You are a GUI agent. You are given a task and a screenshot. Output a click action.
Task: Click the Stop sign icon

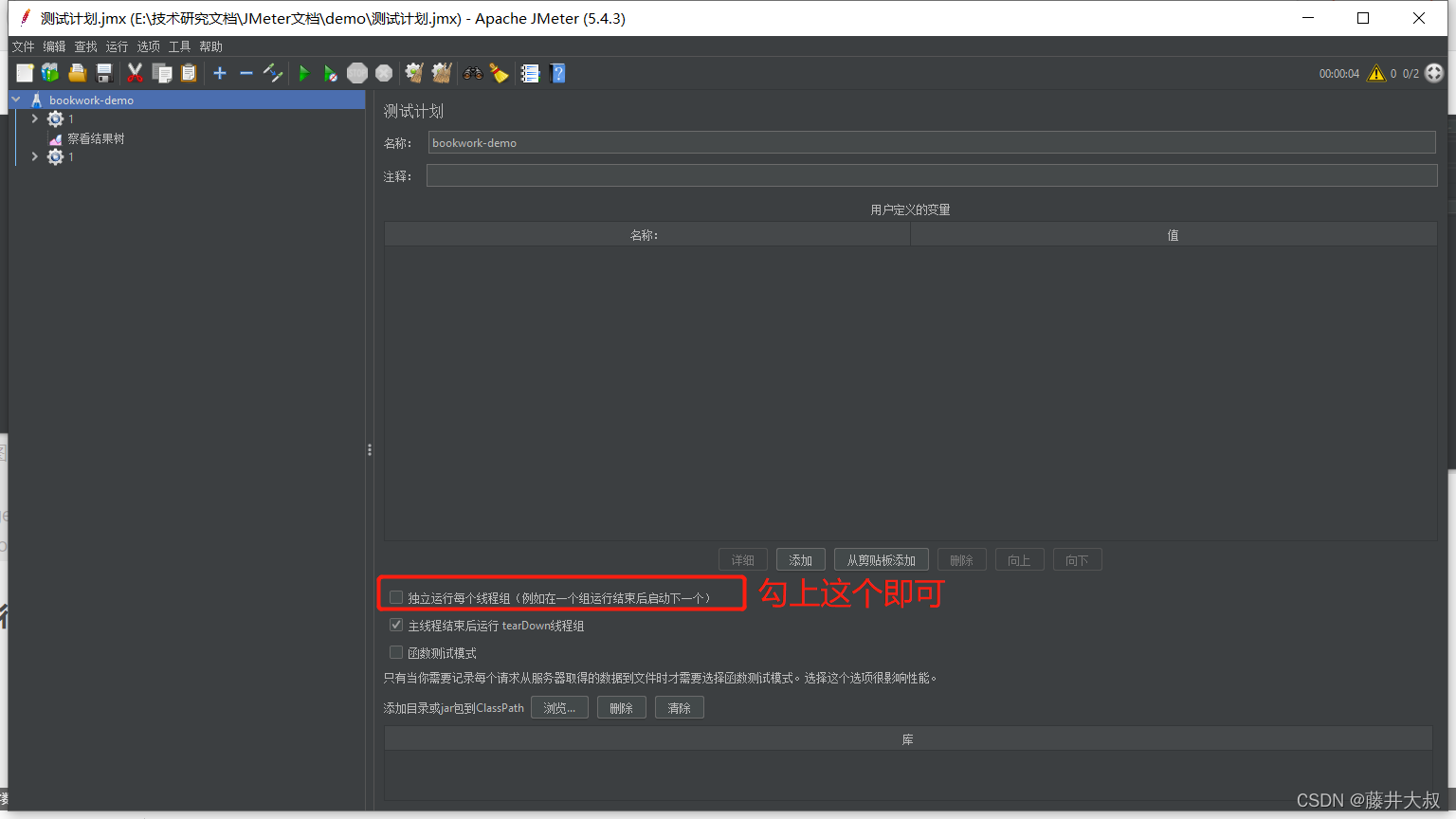click(x=357, y=73)
